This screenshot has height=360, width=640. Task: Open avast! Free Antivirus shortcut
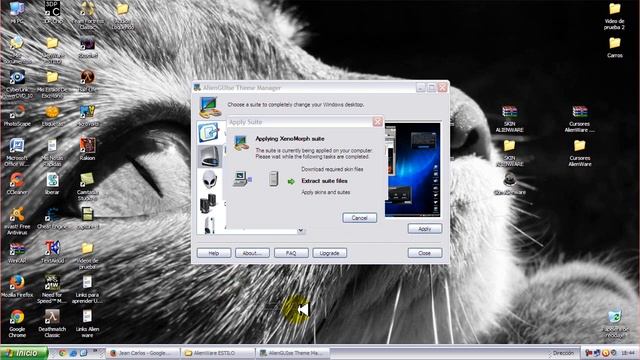click(17, 221)
